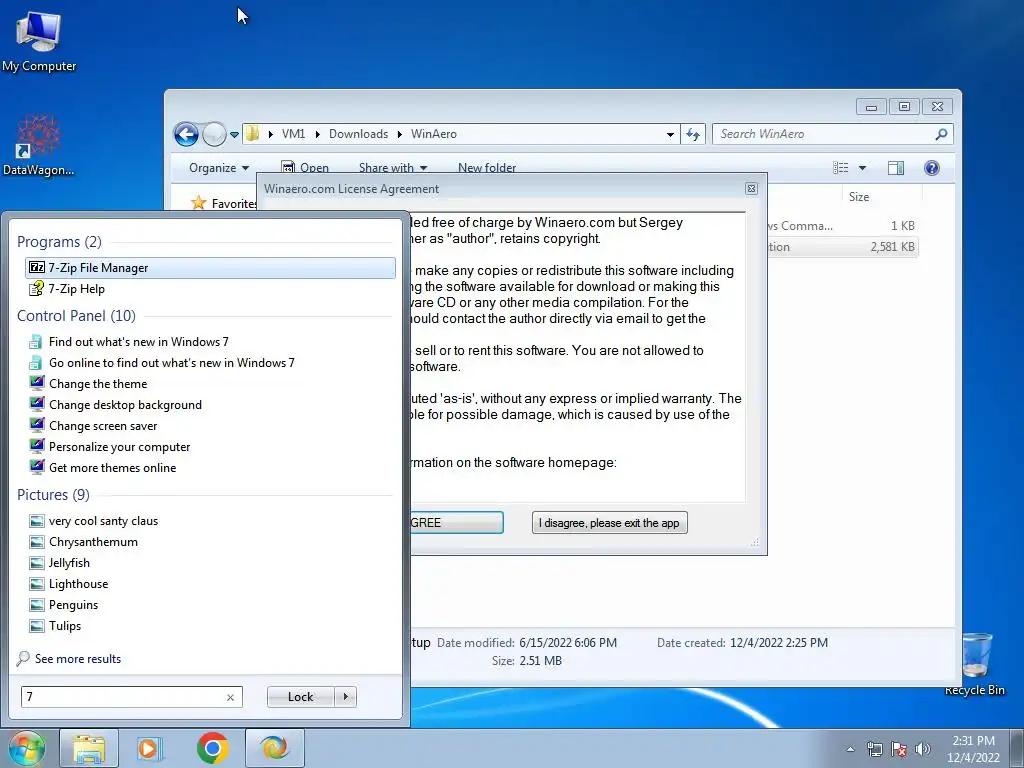1024x768 pixels.
Task: Click the Explorer back navigation button
Action: (186, 135)
